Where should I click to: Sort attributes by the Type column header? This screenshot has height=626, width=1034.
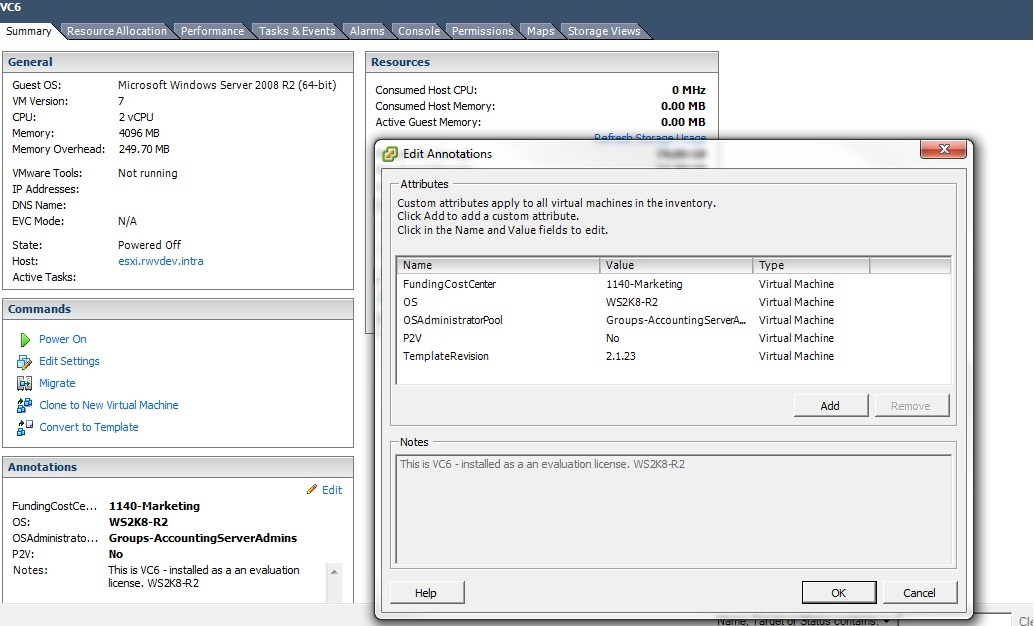(811, 265)
